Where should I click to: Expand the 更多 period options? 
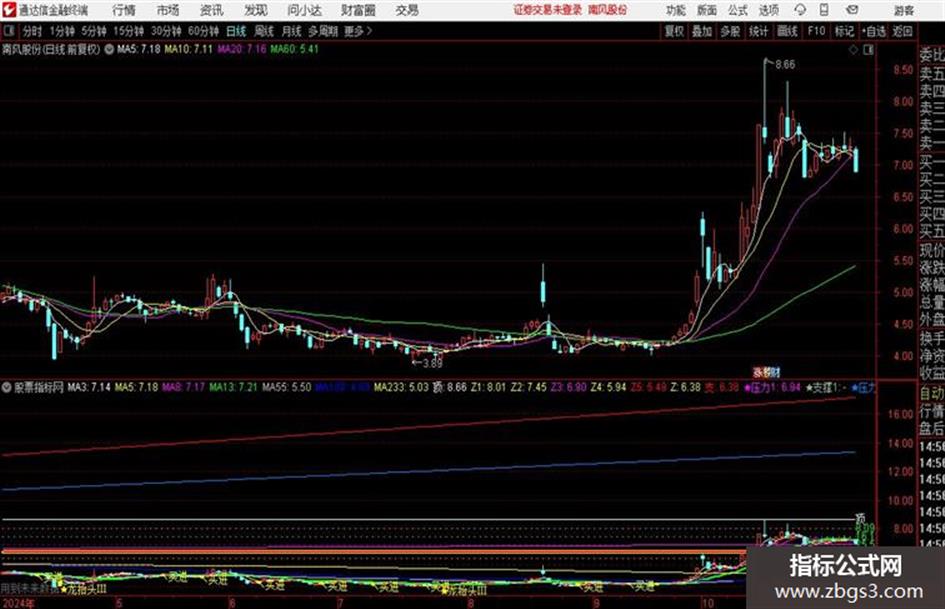[x=358, y=31]
